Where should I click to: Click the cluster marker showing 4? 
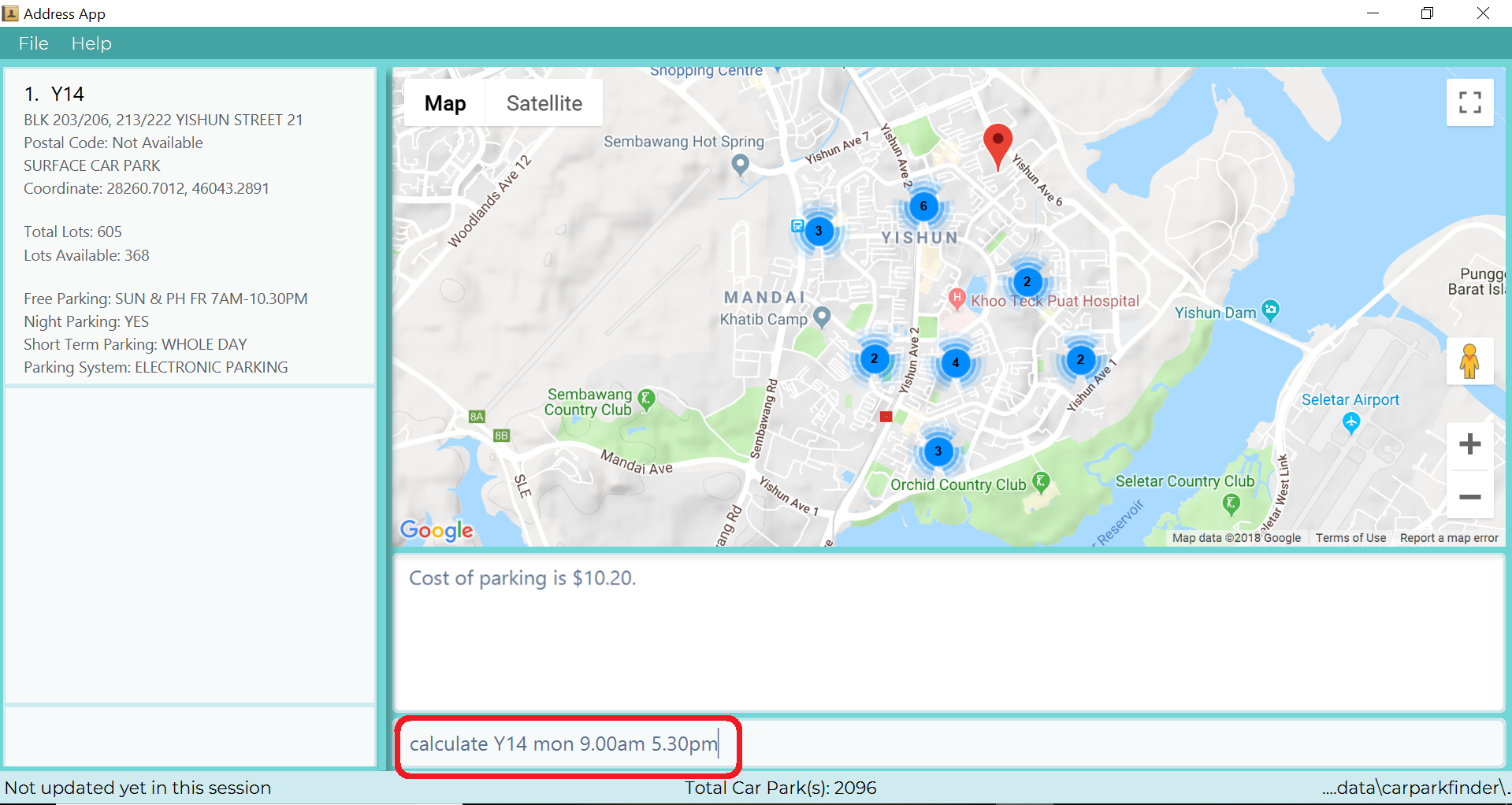click(x=956, y=363)
